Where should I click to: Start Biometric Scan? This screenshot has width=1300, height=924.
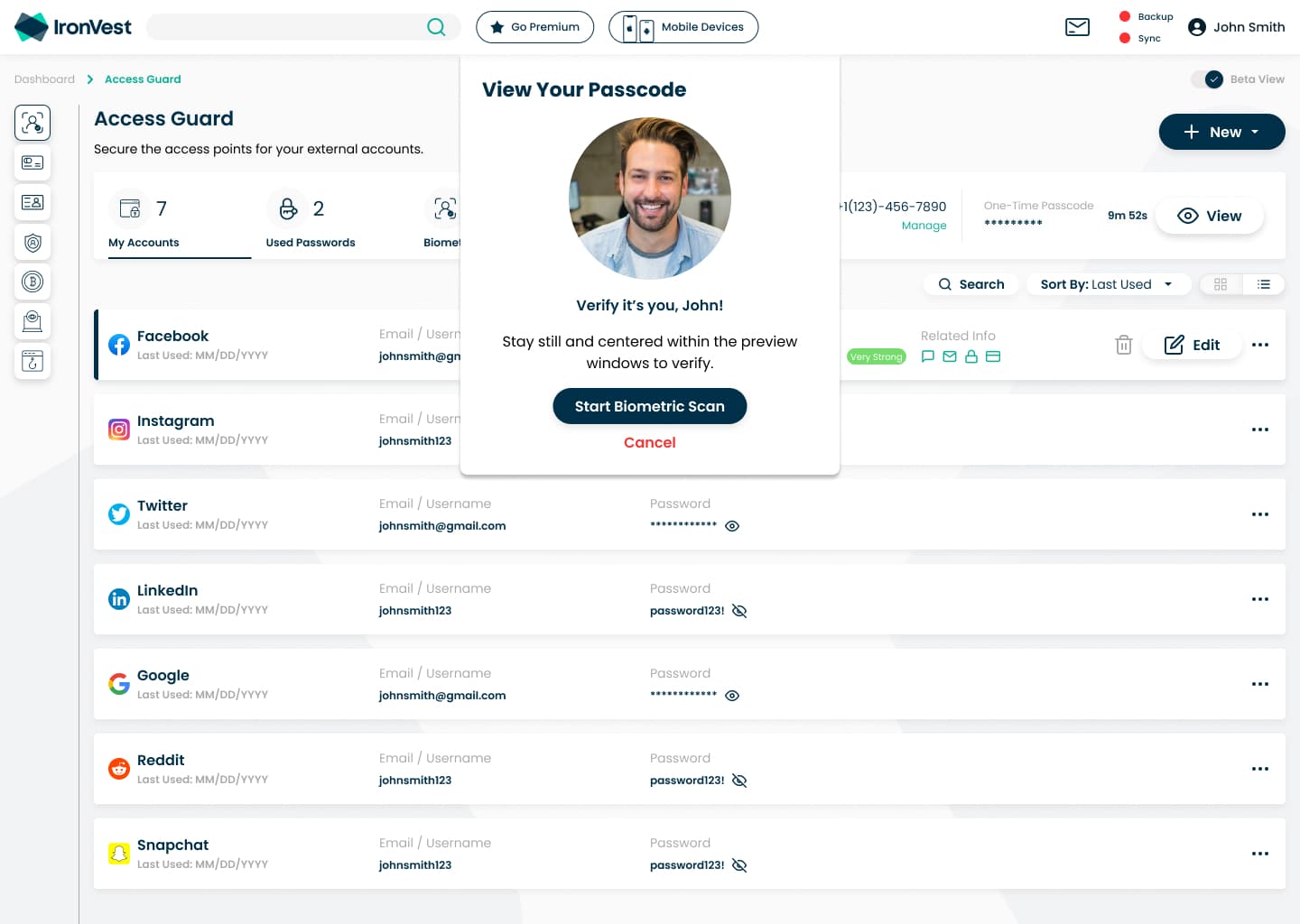tap(650, 406)
